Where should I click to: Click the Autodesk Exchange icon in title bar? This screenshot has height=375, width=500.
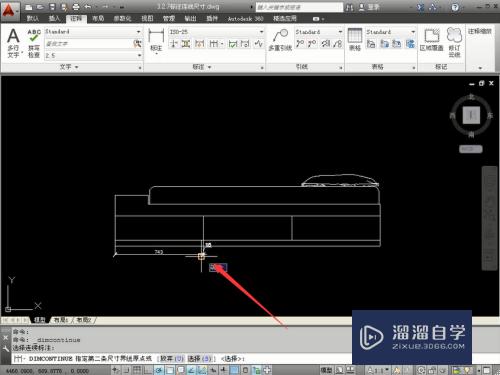click(x=421, y=7)
